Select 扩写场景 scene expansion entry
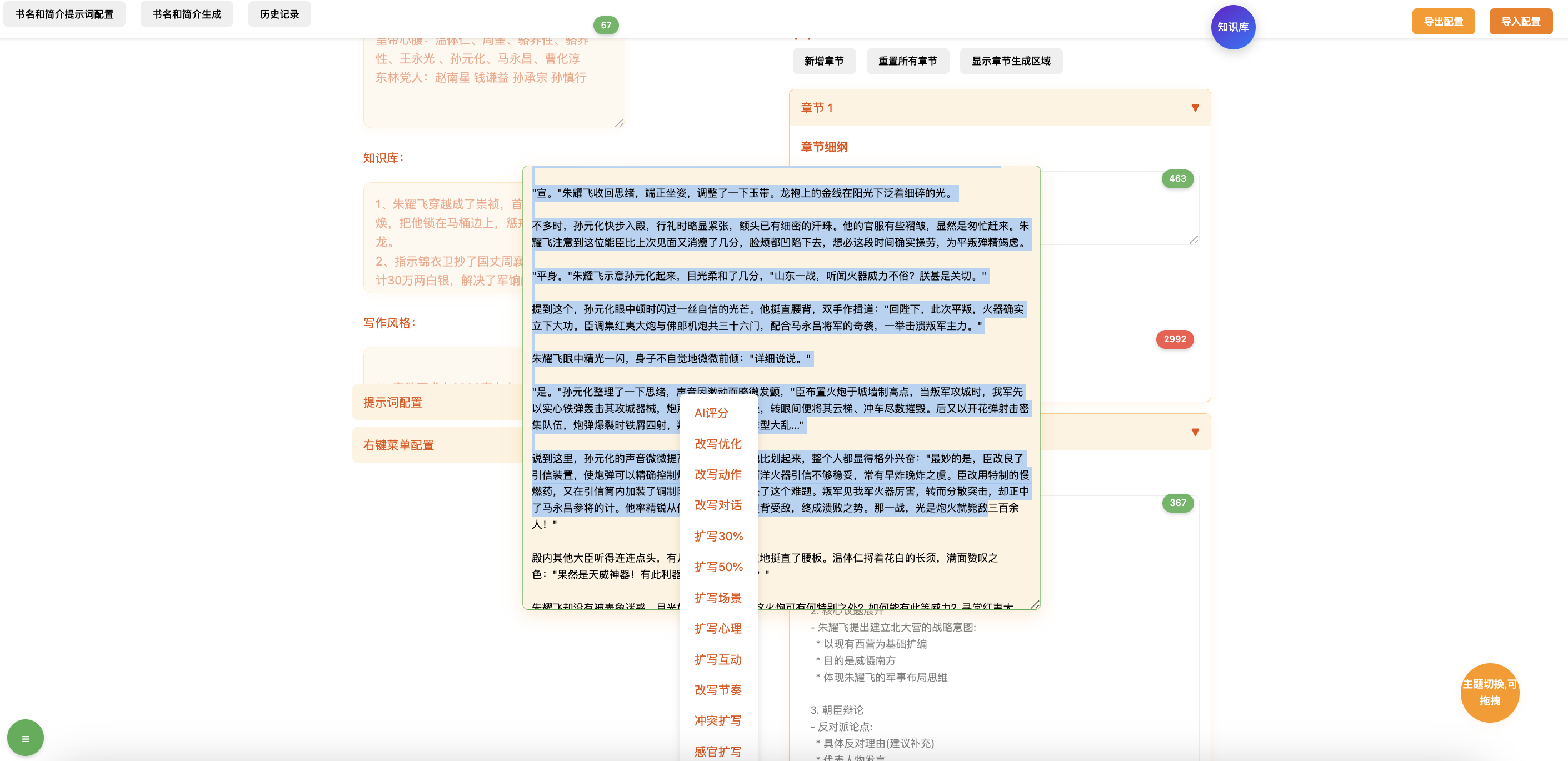This screenshot has width=1568, height=761. (718, 597)
